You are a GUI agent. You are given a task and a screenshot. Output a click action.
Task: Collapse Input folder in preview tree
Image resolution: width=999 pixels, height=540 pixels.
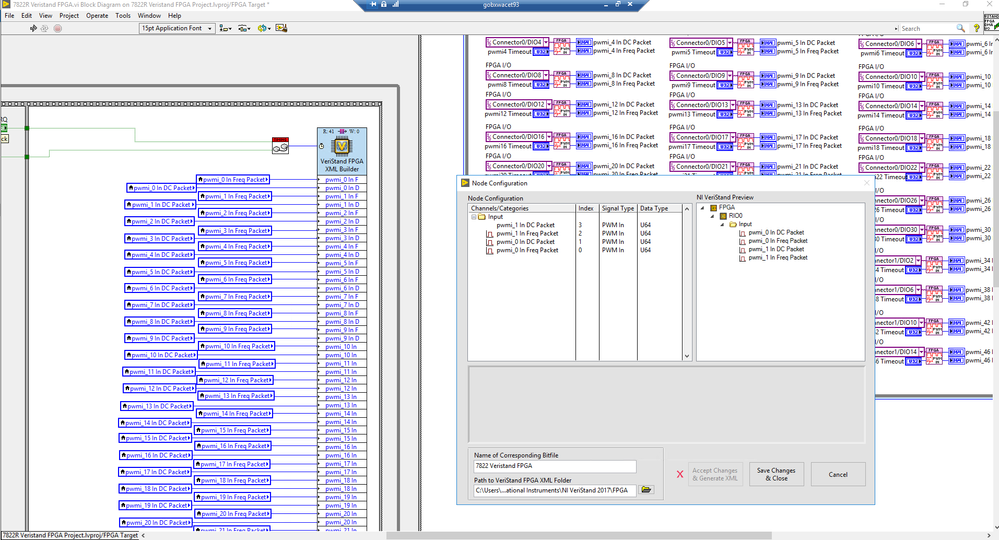[722, 224]
